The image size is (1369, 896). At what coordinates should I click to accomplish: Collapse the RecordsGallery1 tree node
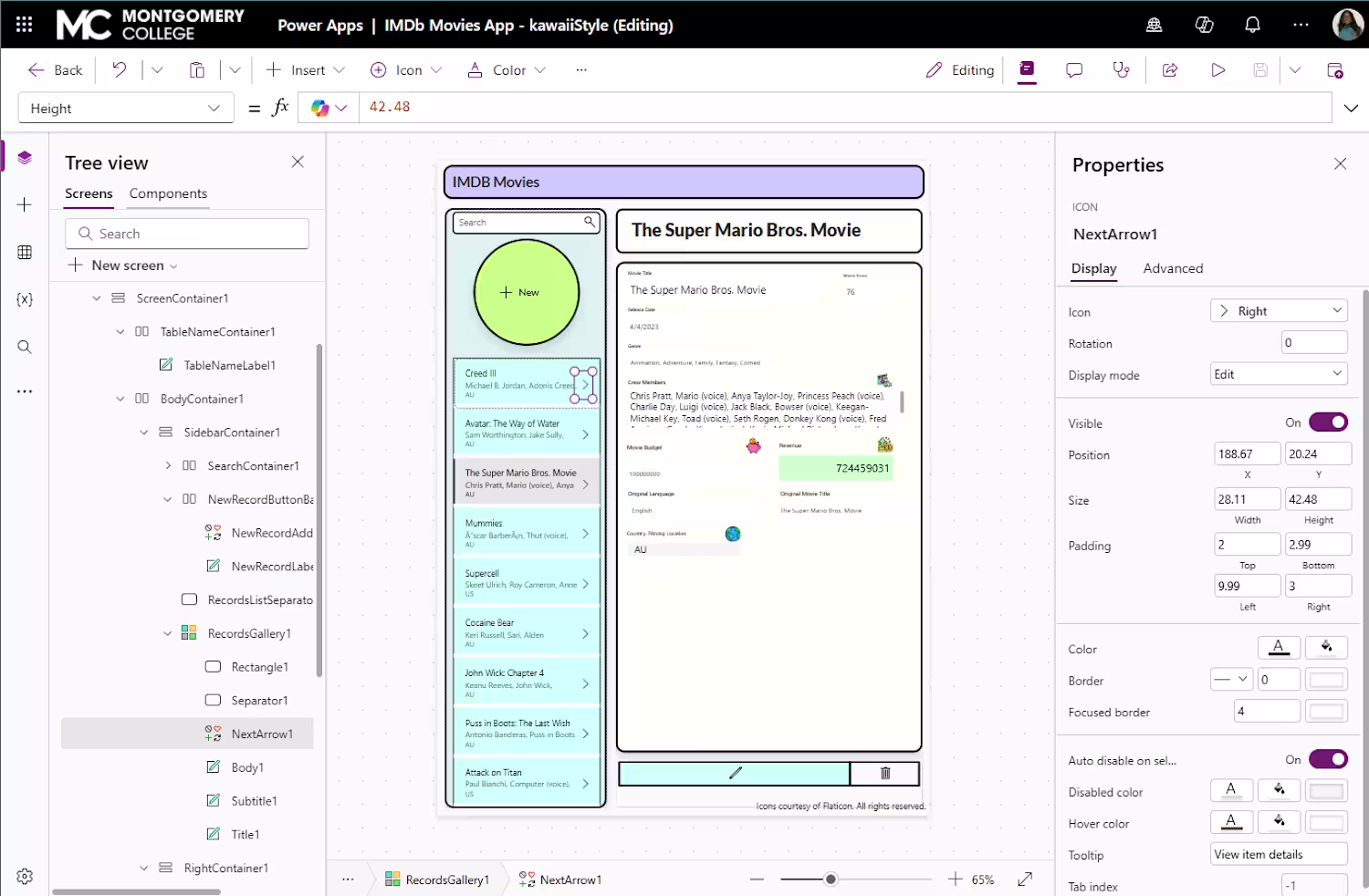click(x=167, y=633)
